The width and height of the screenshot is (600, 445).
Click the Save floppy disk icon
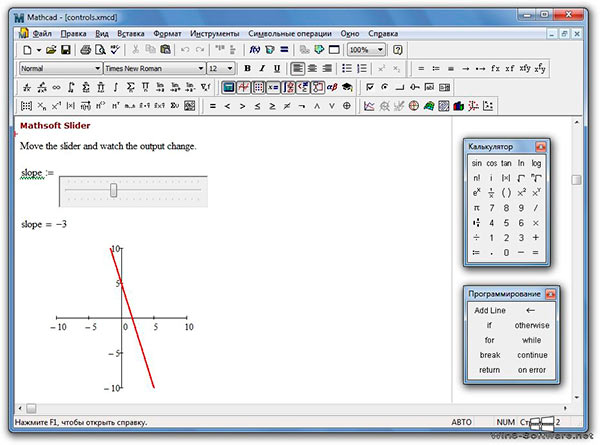click(x=66, y=50)
